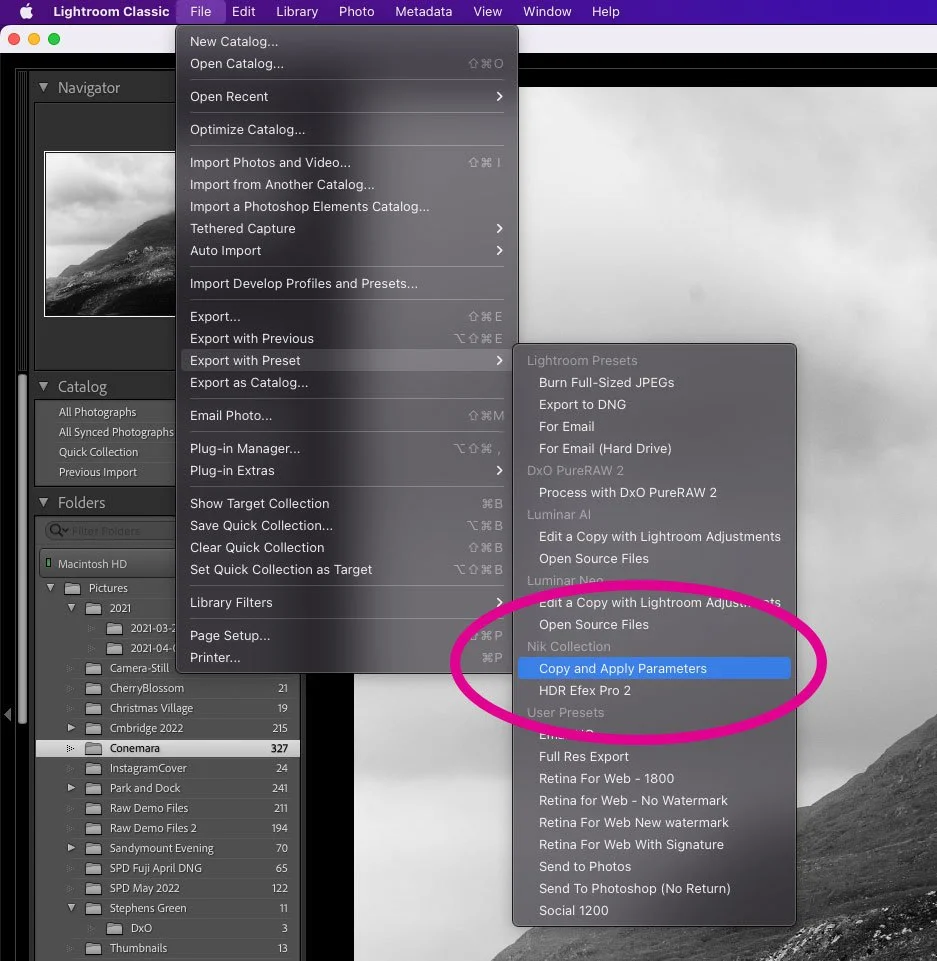Open the Apple menu

coord(26,11)
